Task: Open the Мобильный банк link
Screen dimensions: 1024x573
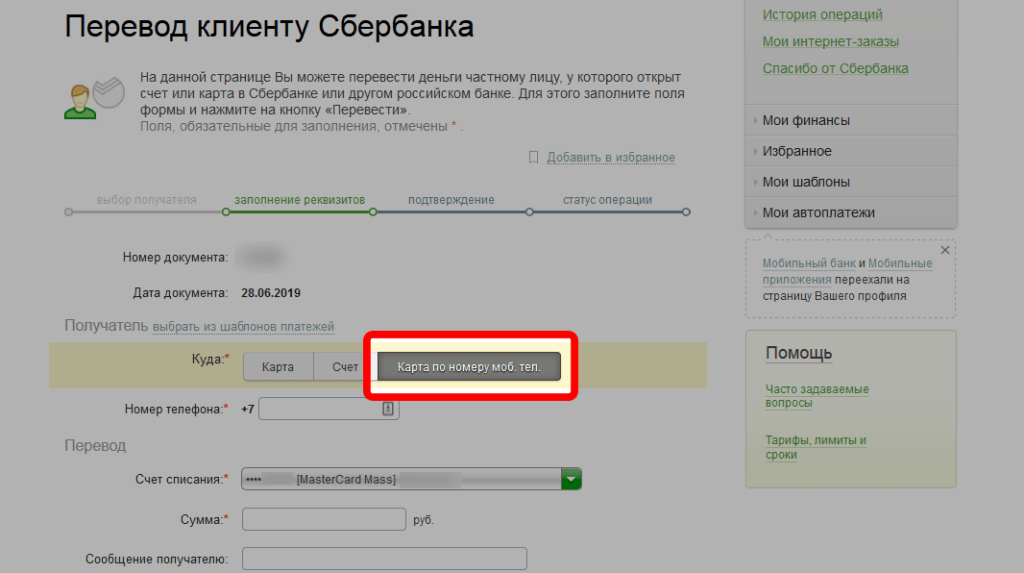Action: click(808, 263)
